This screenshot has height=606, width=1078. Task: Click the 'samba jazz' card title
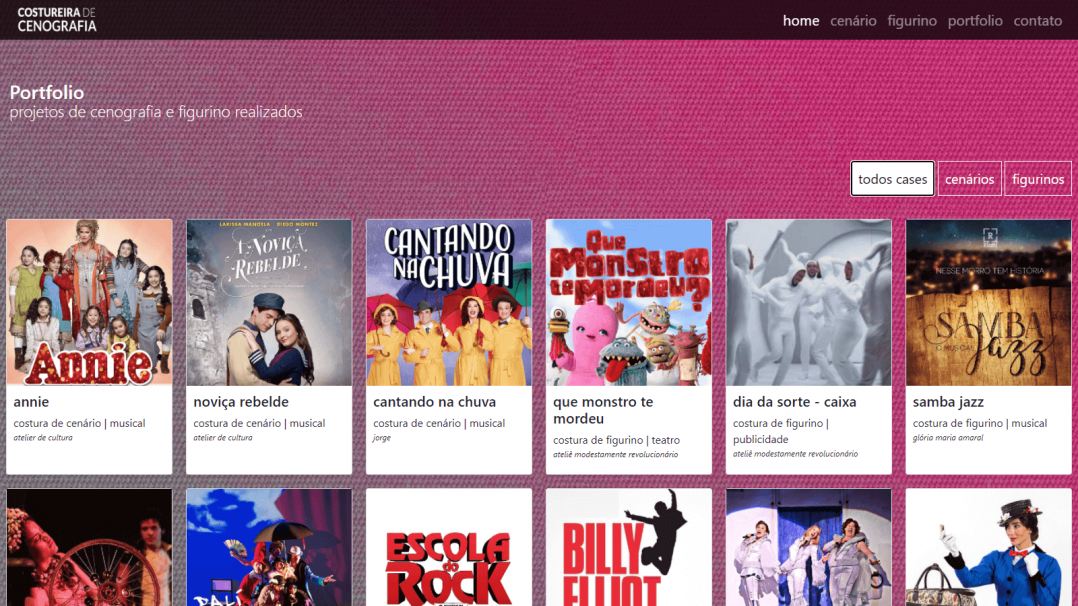click(948, 402)
